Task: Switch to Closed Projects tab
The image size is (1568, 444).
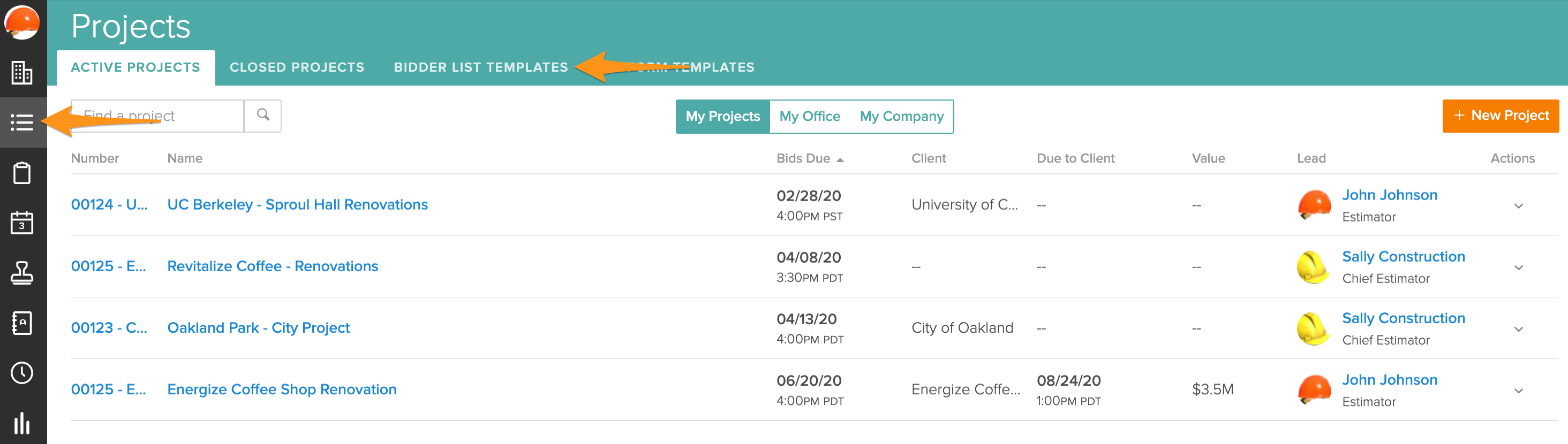Action: 297,67
